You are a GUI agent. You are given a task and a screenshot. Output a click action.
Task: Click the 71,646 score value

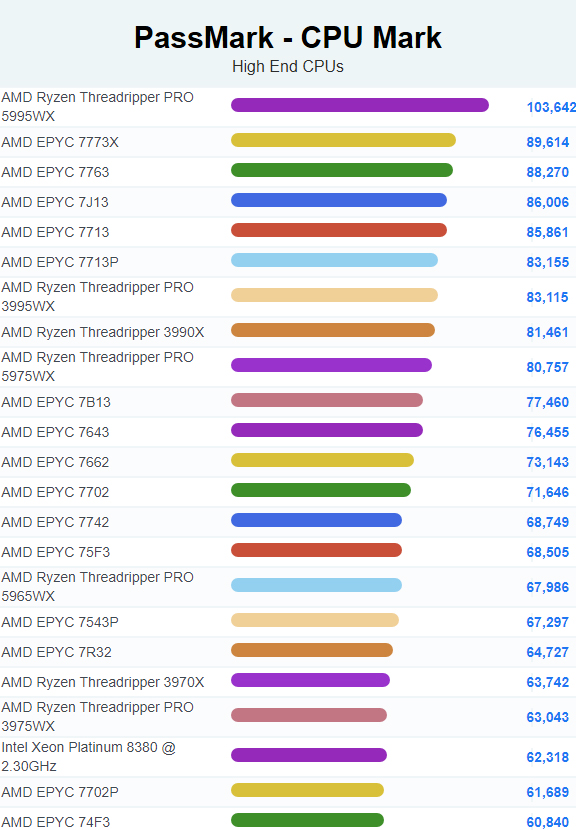pyautogui.click(x=547, y=492)
